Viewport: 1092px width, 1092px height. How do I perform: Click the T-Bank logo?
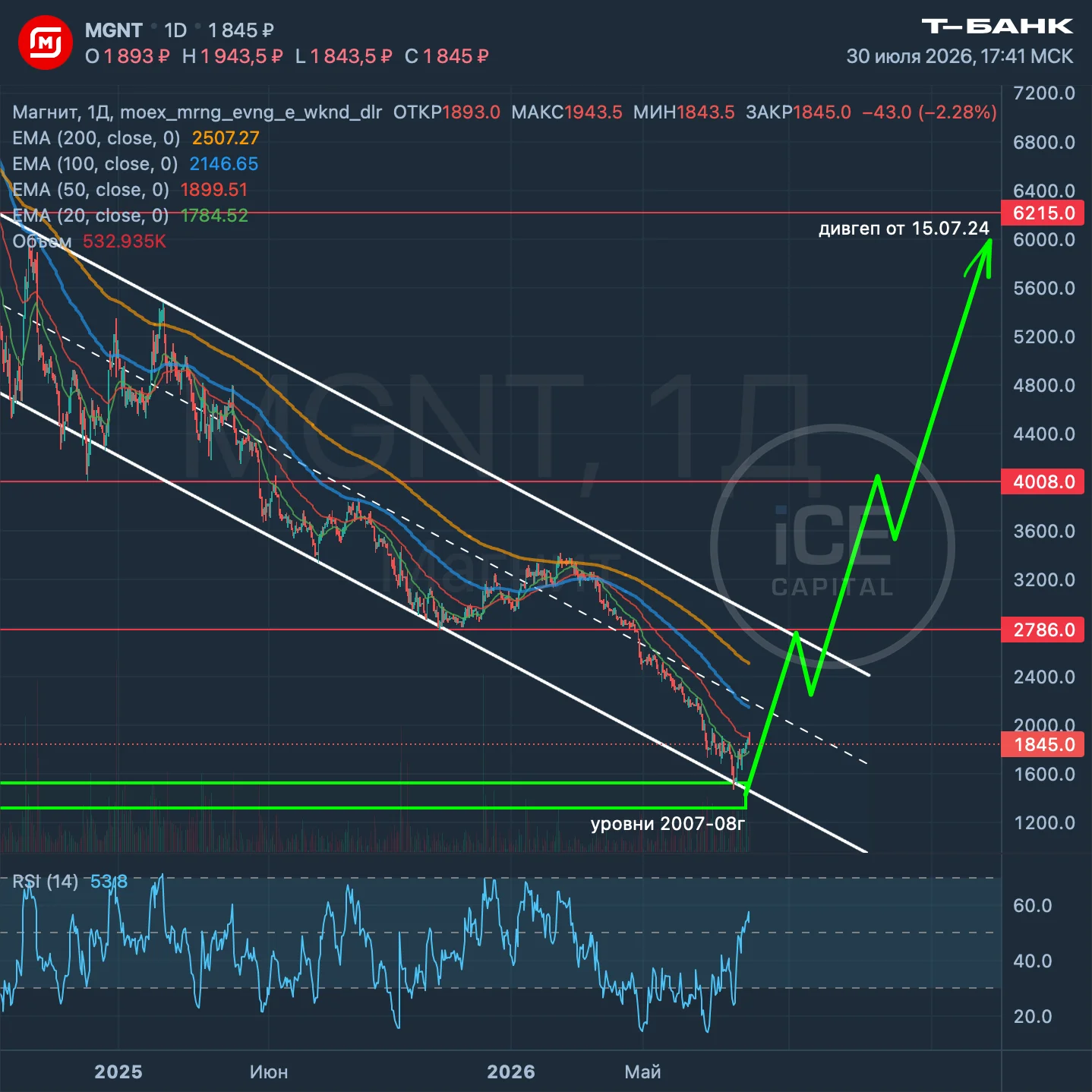point(997,27)
